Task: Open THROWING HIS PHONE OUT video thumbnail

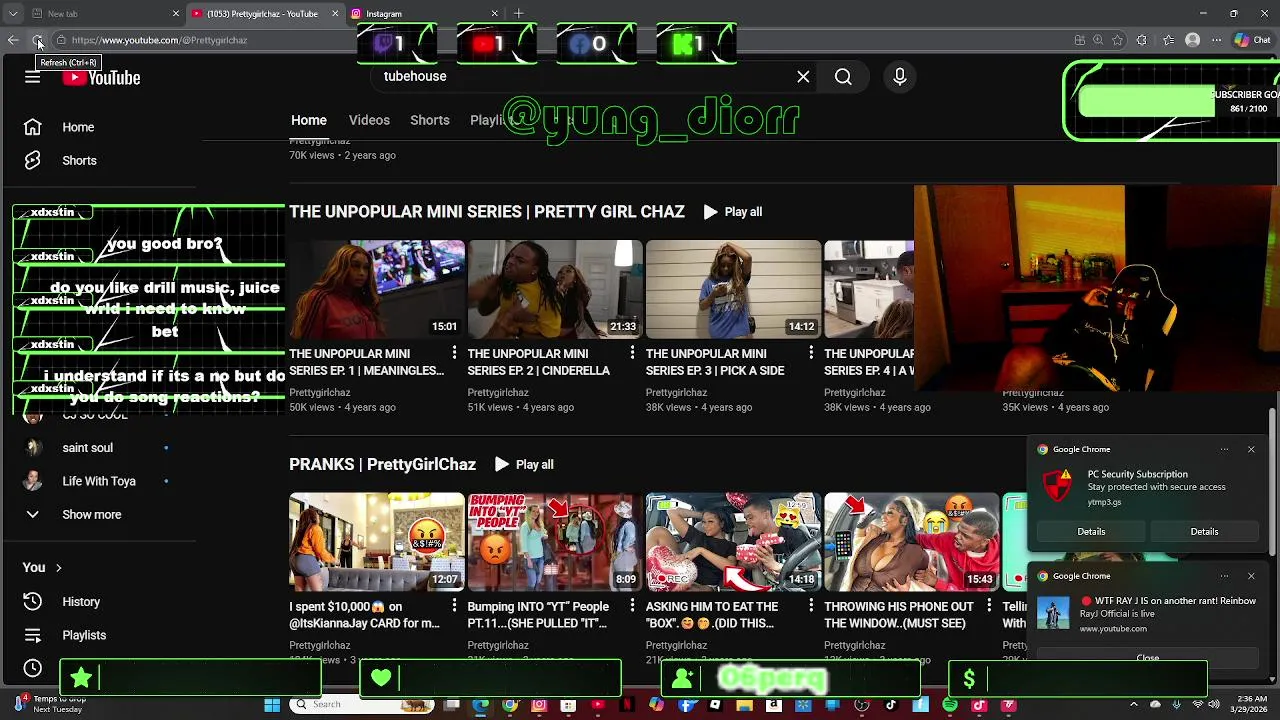Action: [911, 542]
